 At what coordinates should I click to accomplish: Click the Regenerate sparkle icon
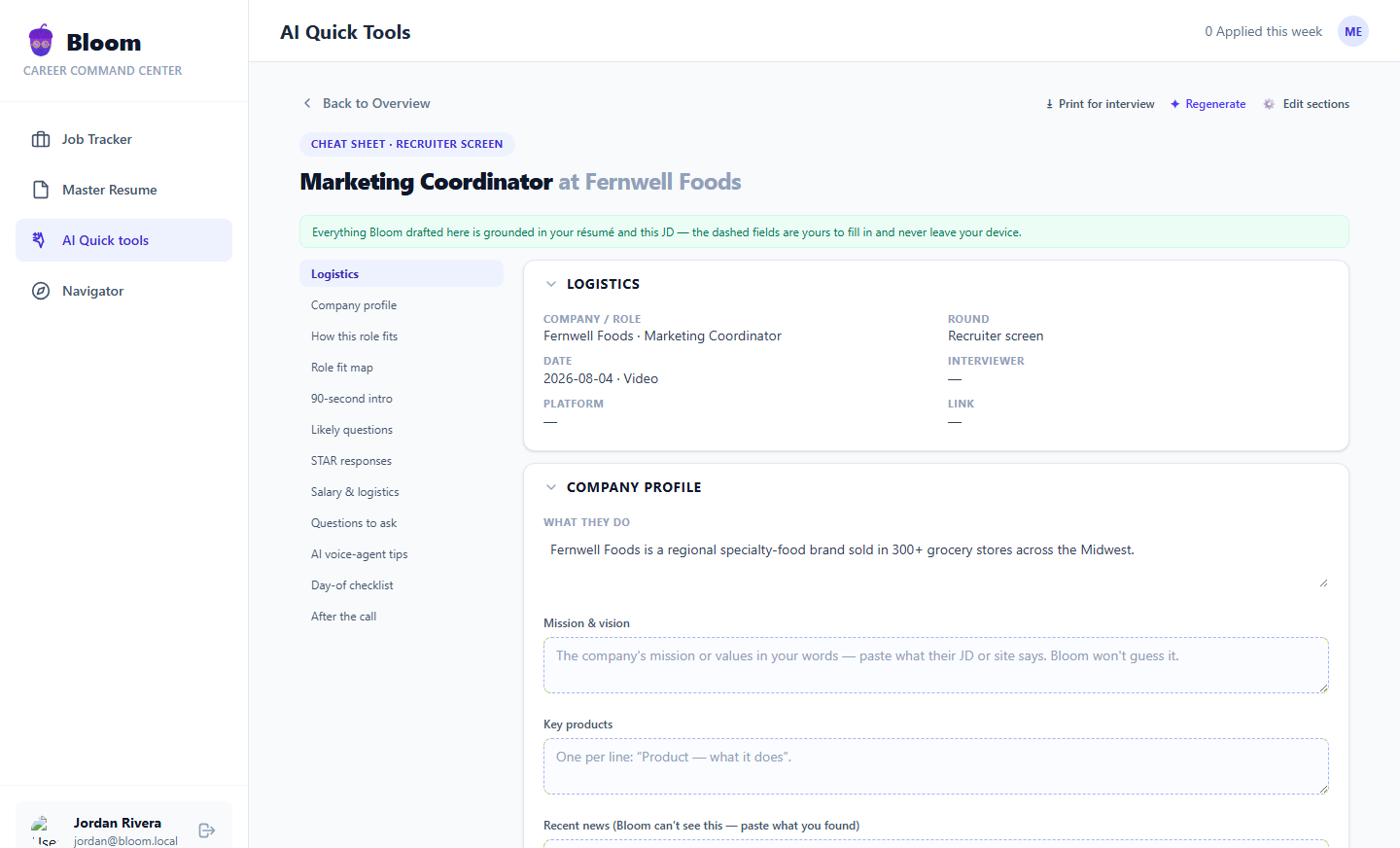point(1174,104)
